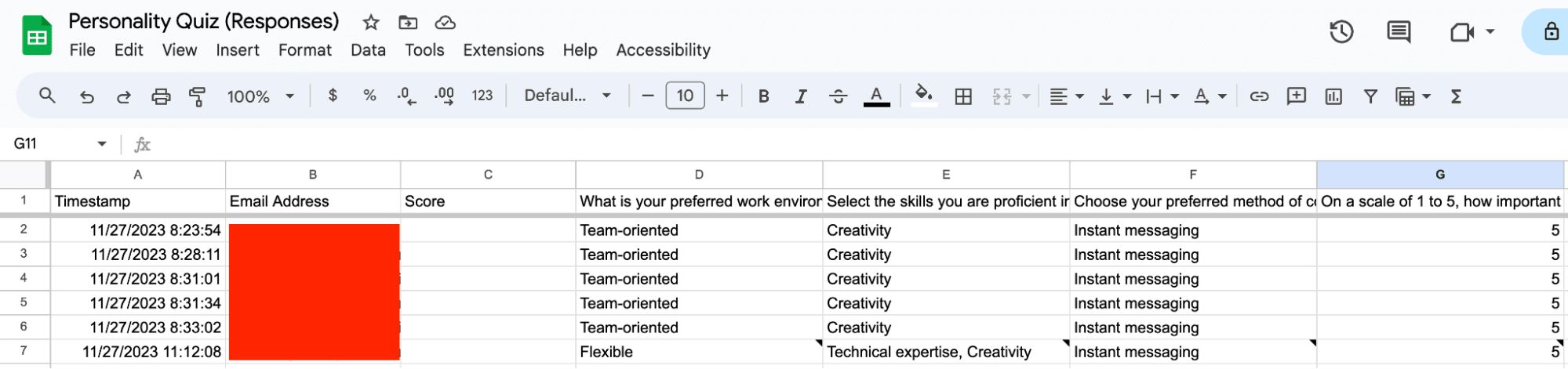
Task: Click the print icon
Action: tap(161, 96)
